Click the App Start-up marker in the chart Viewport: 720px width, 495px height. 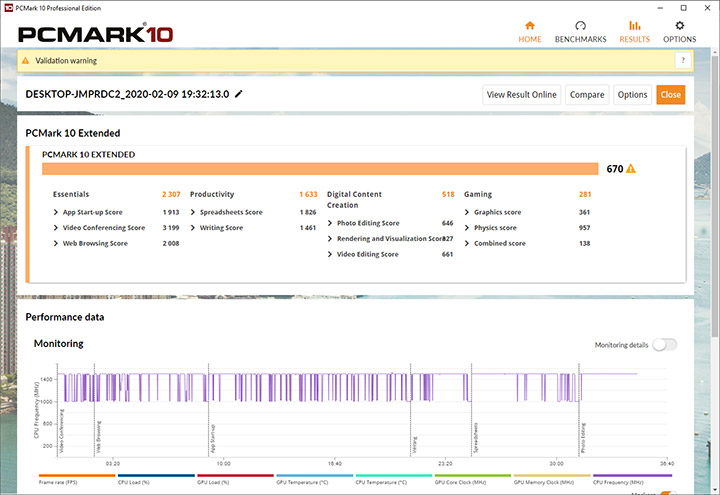[x=213, y=439]
